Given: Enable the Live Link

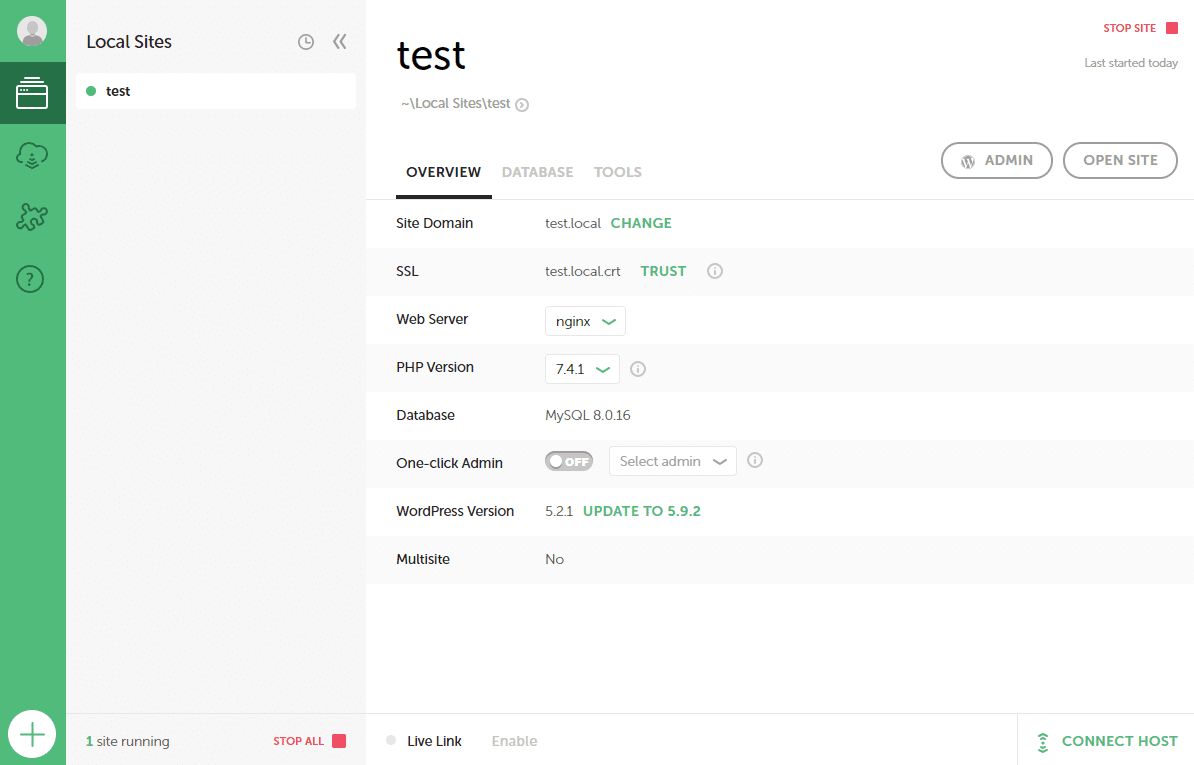Looking at the screenshot, I should point(514,741).
